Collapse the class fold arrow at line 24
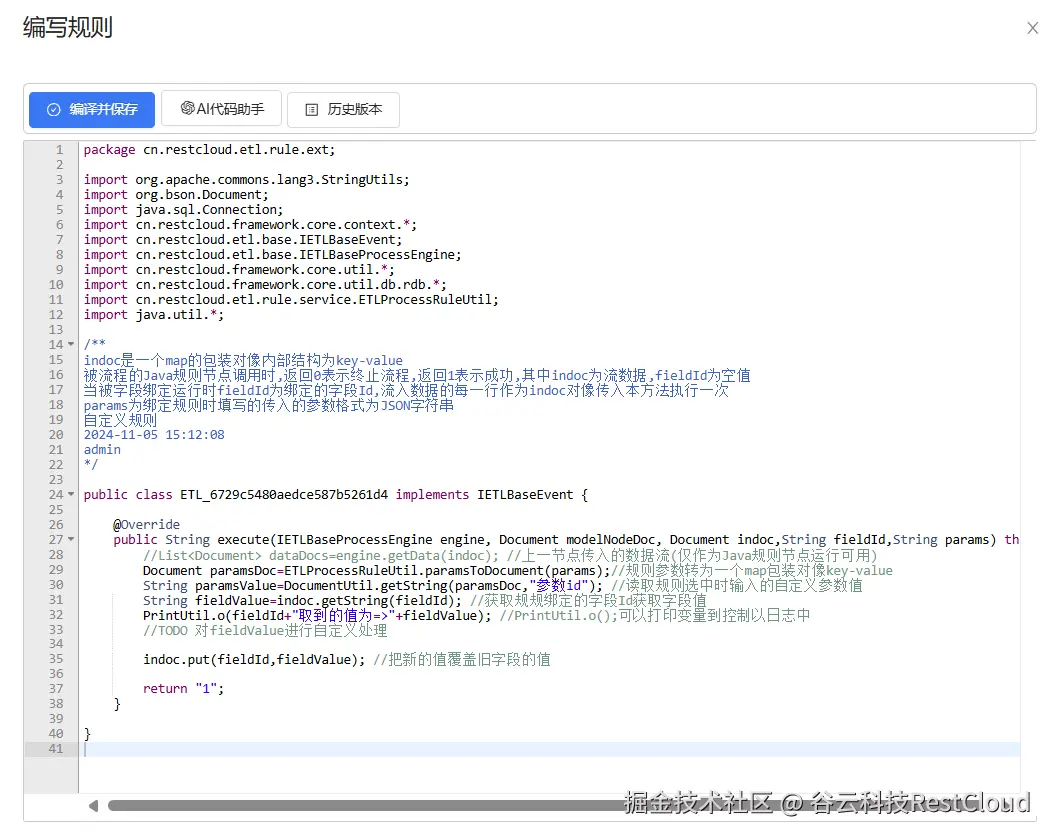Viewport: 1055px width, 840px height. [71, 495]
